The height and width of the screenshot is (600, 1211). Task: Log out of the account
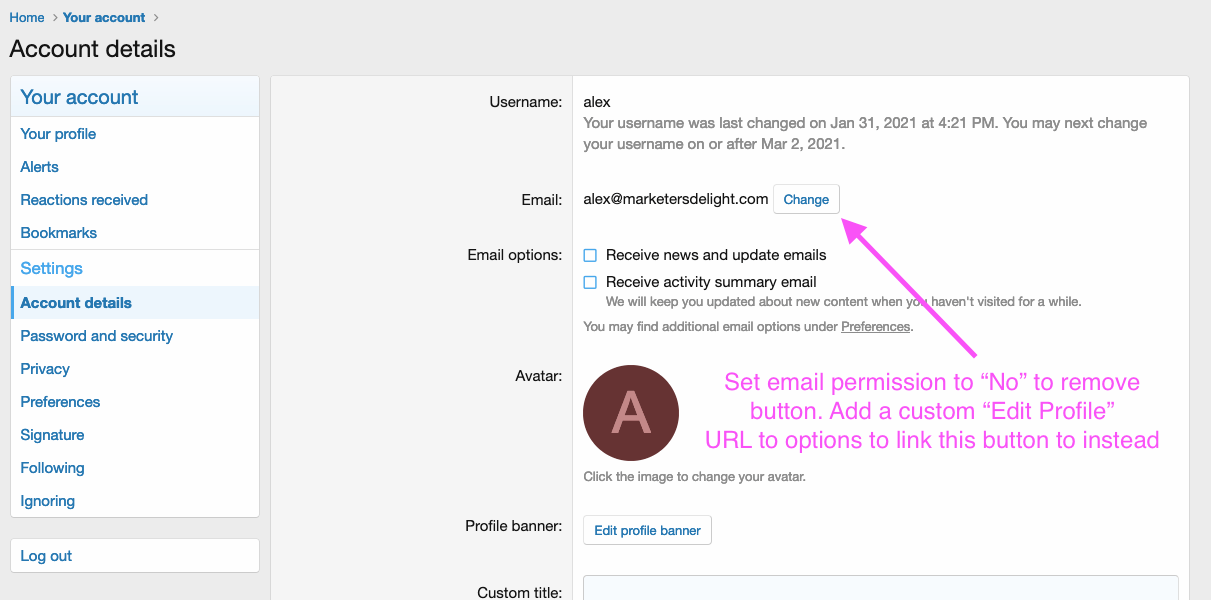coord(46,556)
